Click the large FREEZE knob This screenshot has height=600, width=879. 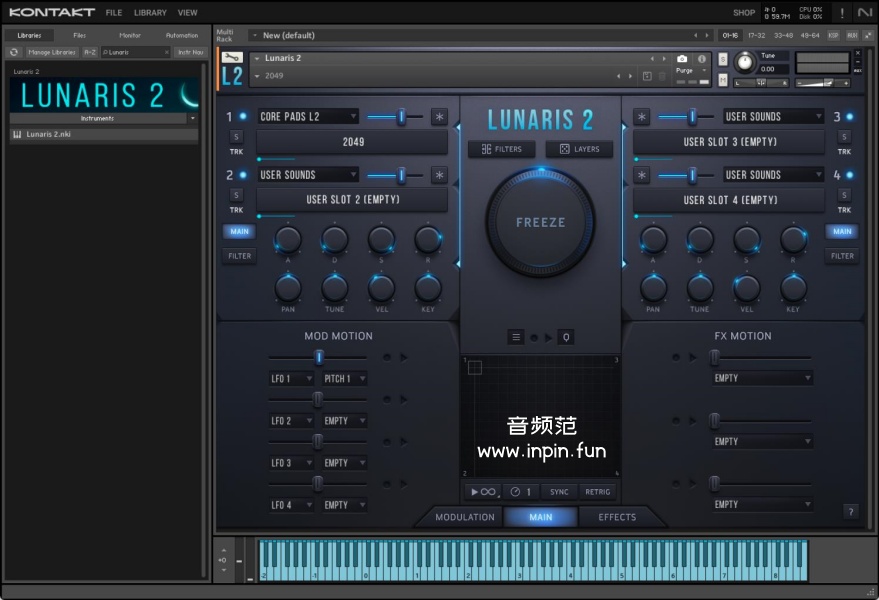point(540,222)
